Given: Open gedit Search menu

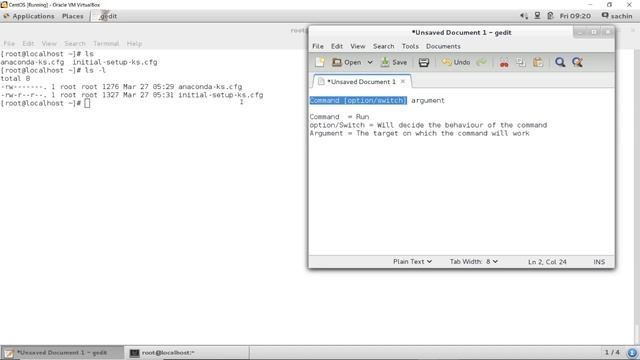Looking at the screenshot, I should pyautogui.click(x=383, y=46).
